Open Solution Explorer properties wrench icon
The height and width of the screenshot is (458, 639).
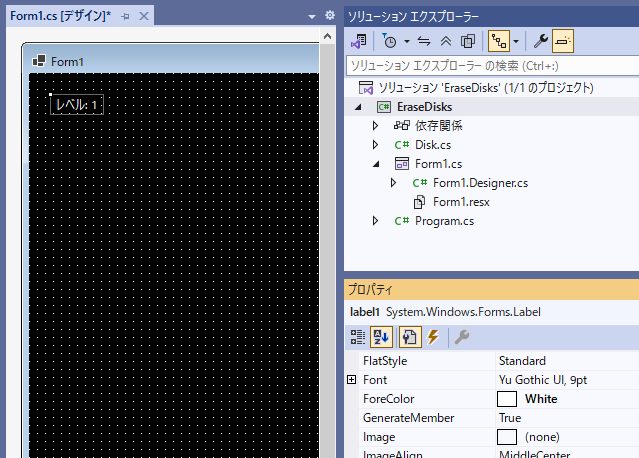[x=541, y=42]
